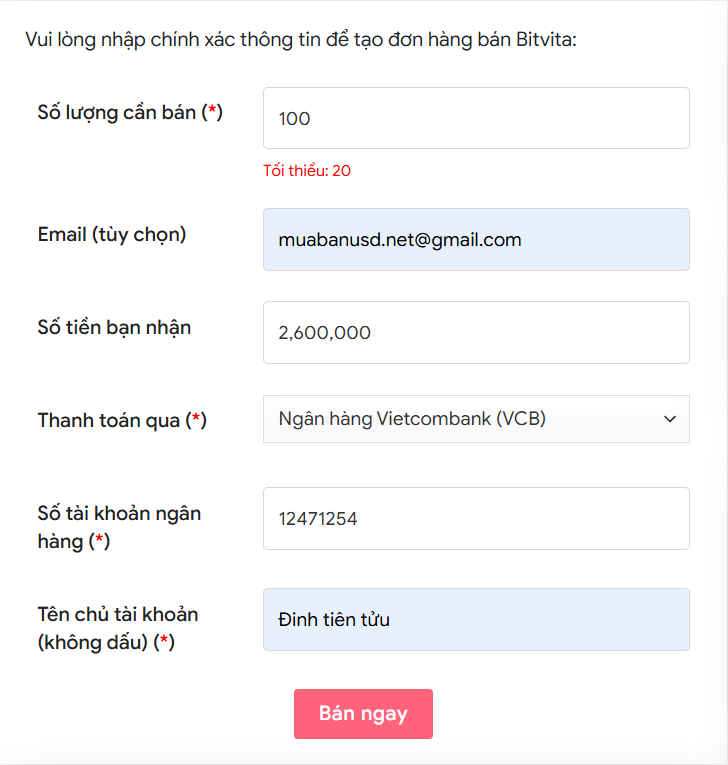Click the red asterisk beside Số lượng cần bán

(x=212, y=110)
